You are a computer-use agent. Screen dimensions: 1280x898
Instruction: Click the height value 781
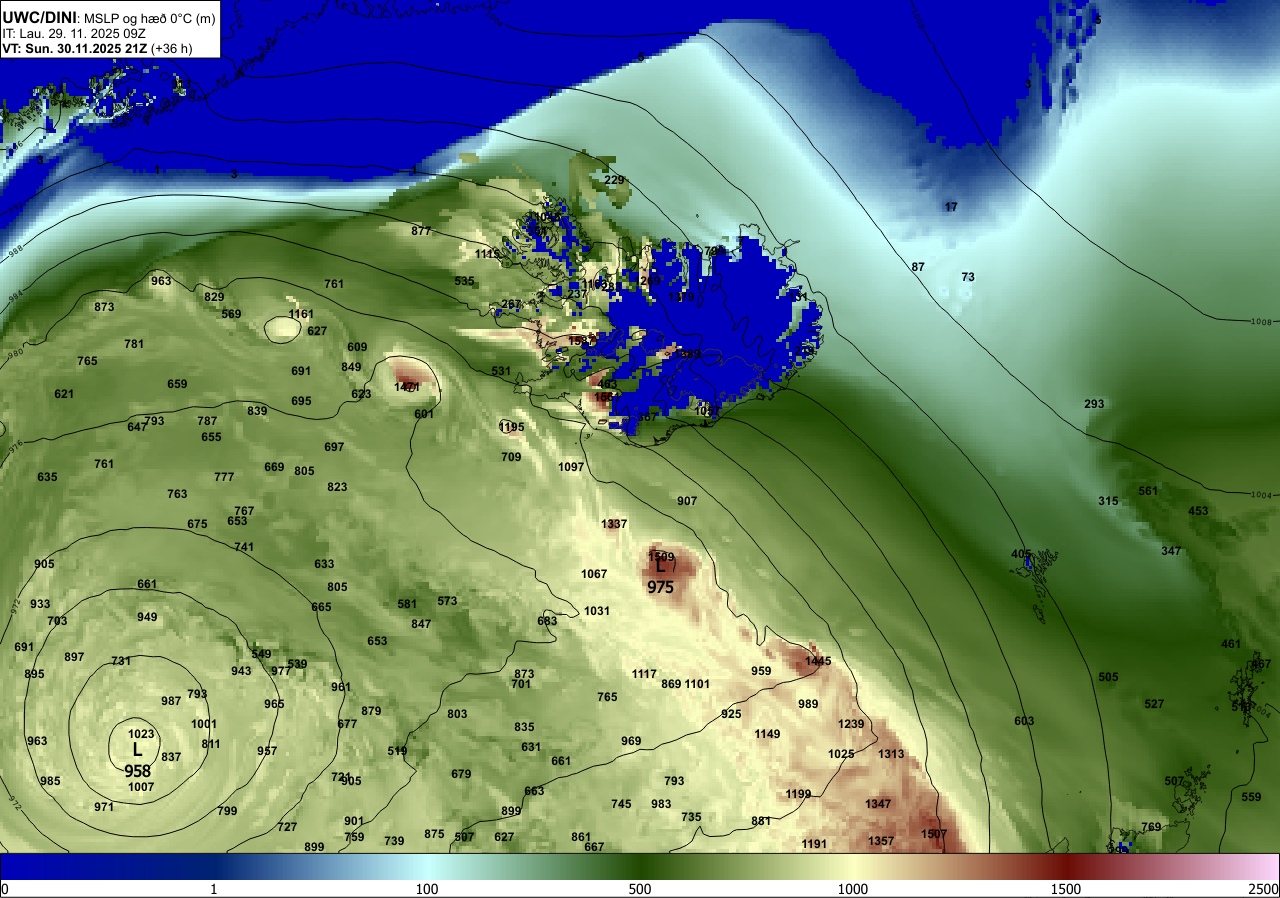click(134, 344)
